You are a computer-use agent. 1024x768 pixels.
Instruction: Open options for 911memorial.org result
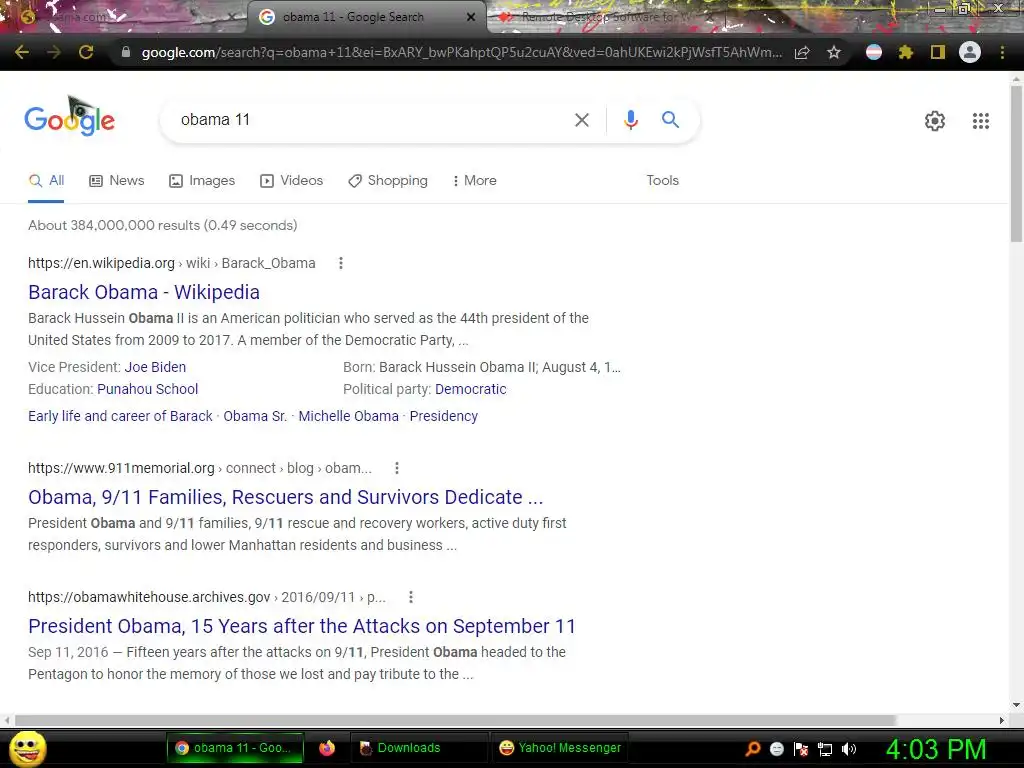(x=396, y=468)
